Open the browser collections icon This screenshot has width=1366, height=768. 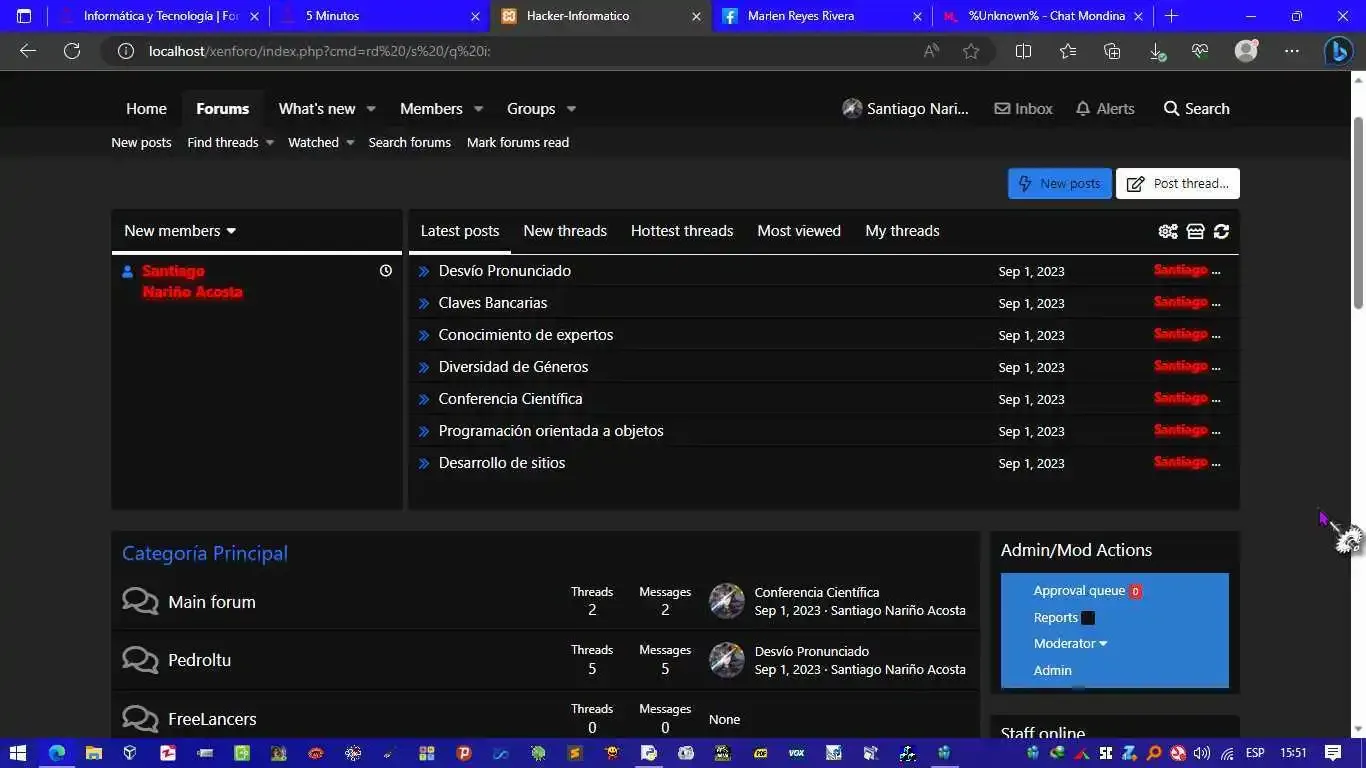coord(1112,51)
